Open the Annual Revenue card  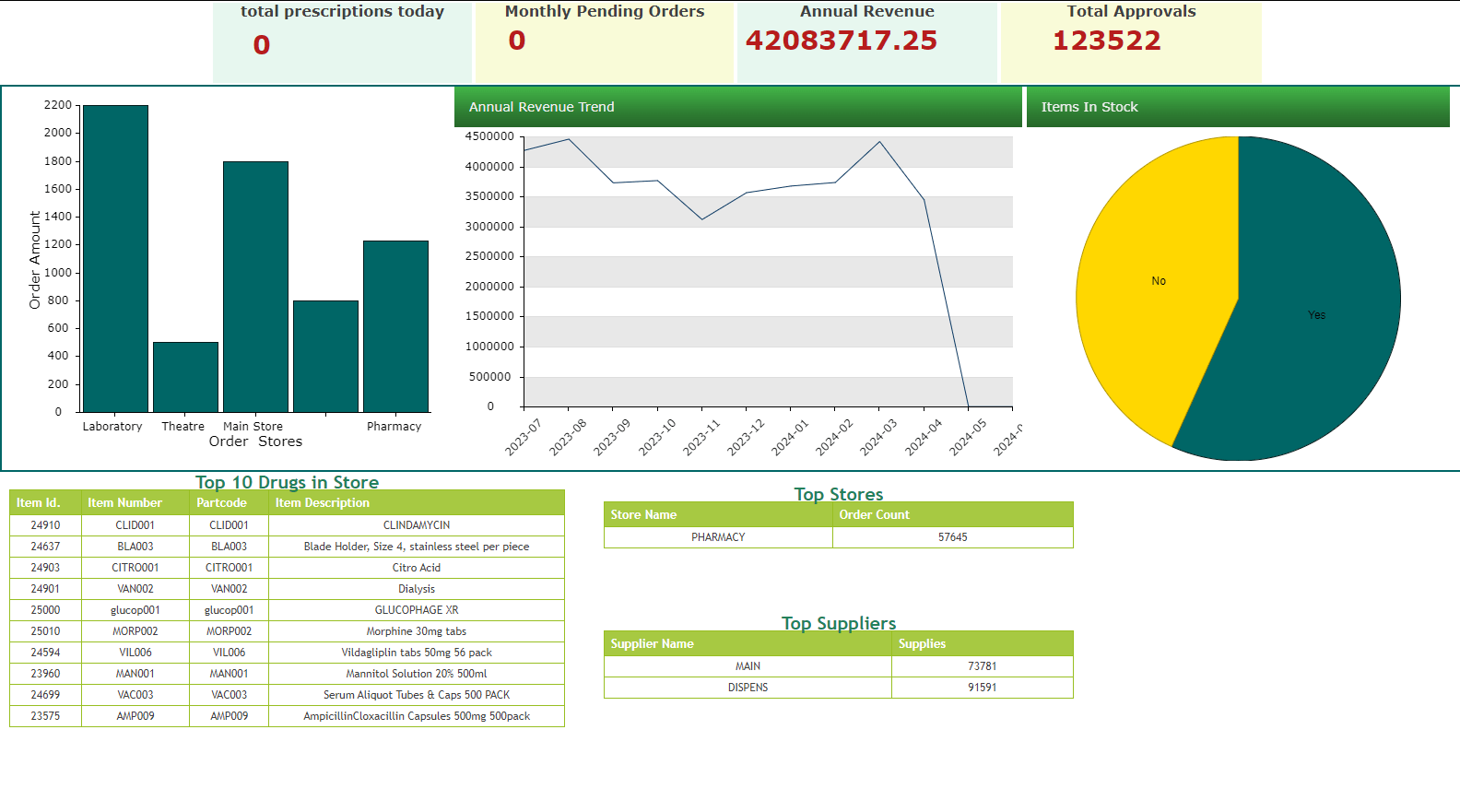tap(866, 41)
